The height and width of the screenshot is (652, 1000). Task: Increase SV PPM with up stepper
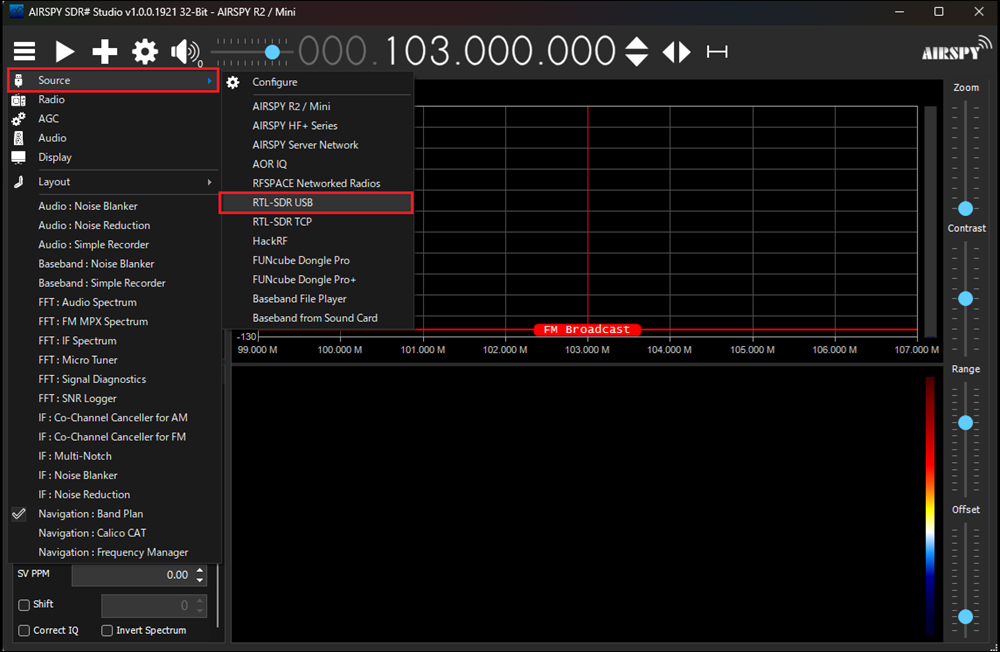[x=200, y=570]
